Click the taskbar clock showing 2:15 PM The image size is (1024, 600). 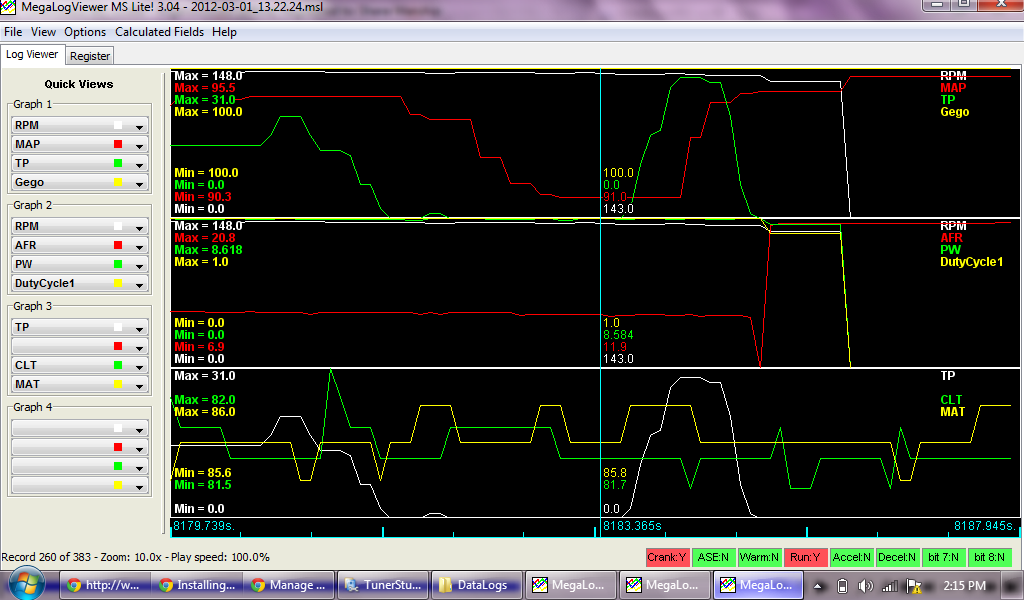click(965, 586)
